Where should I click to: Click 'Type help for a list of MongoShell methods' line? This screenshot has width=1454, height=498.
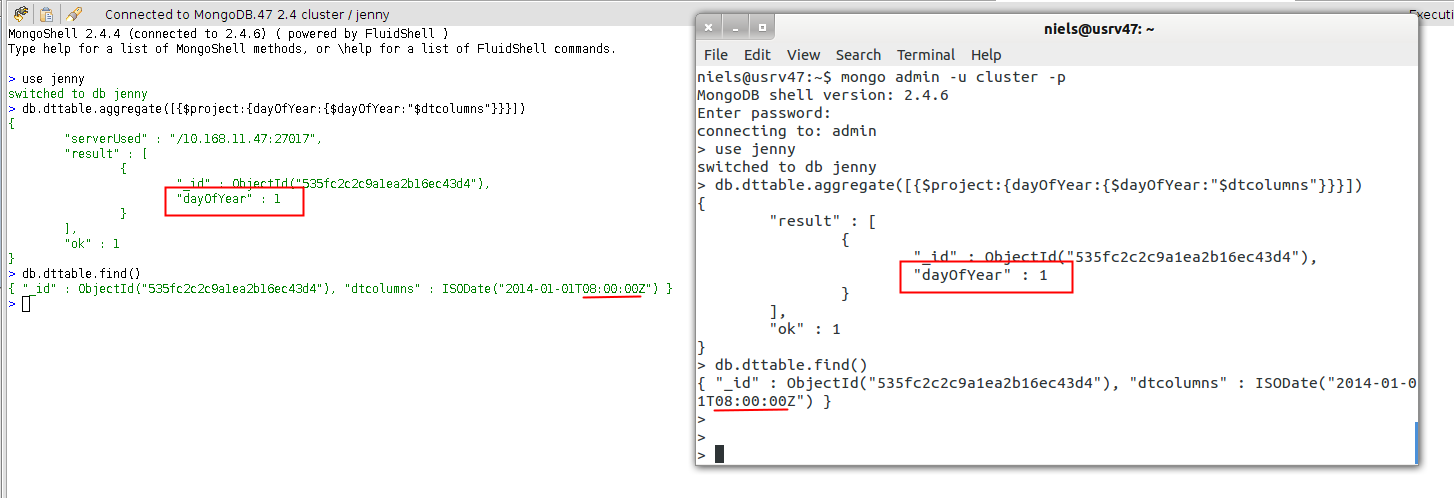312,48
